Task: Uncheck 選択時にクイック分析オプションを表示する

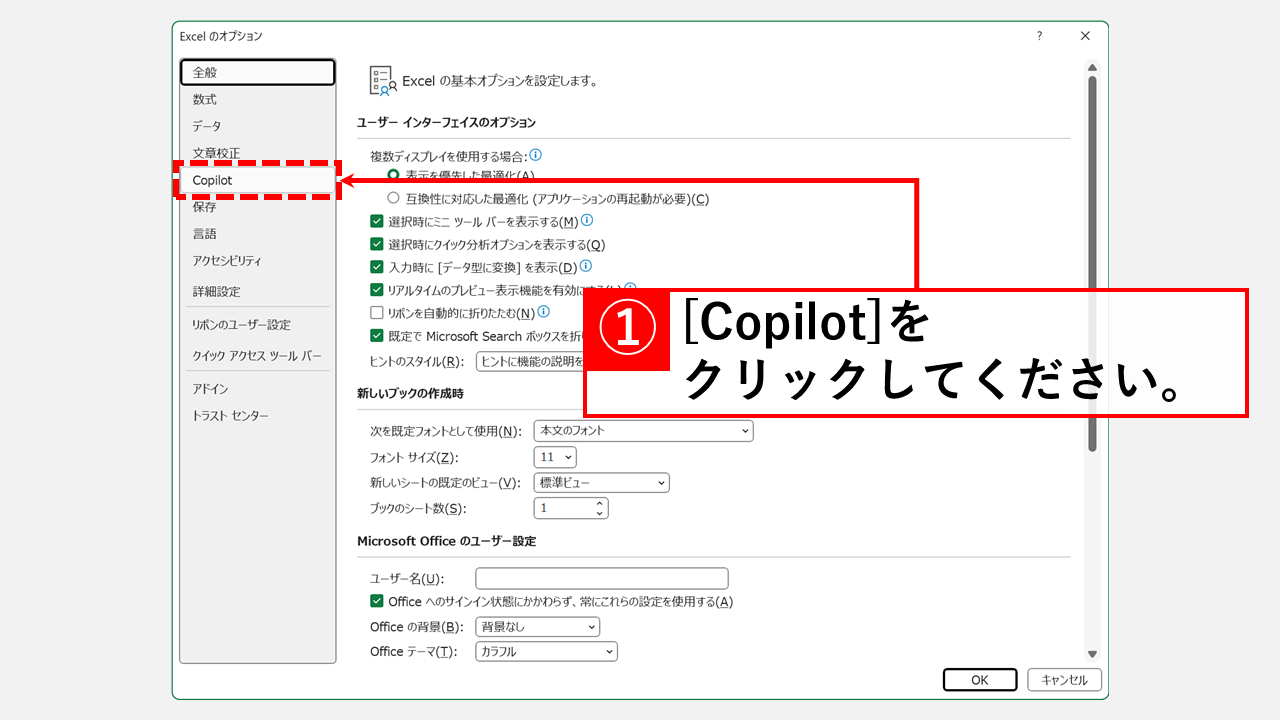Action: (377, 244)
